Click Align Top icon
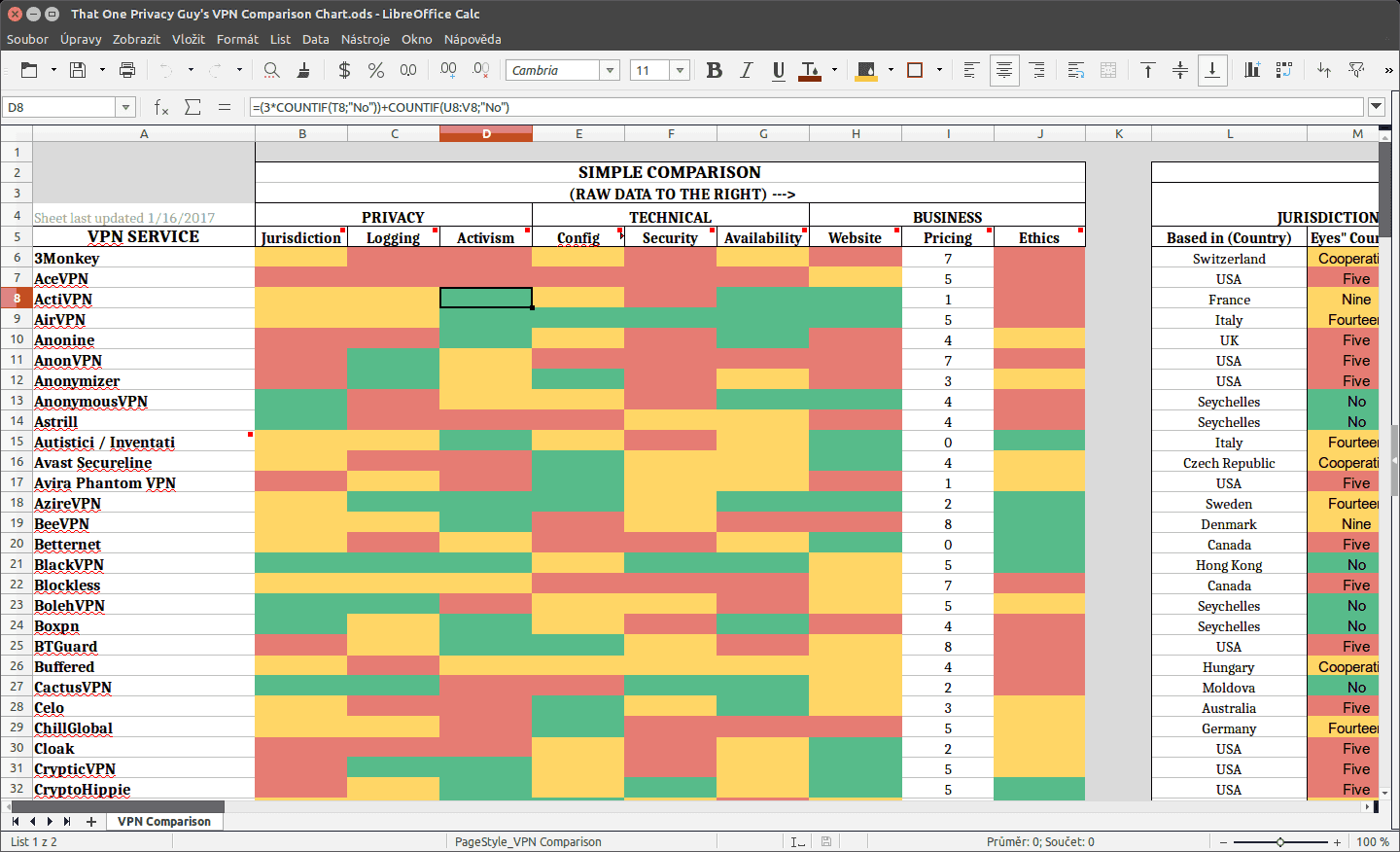The height and width of the screenshot is (852, 1400). tap(1148, 70)
